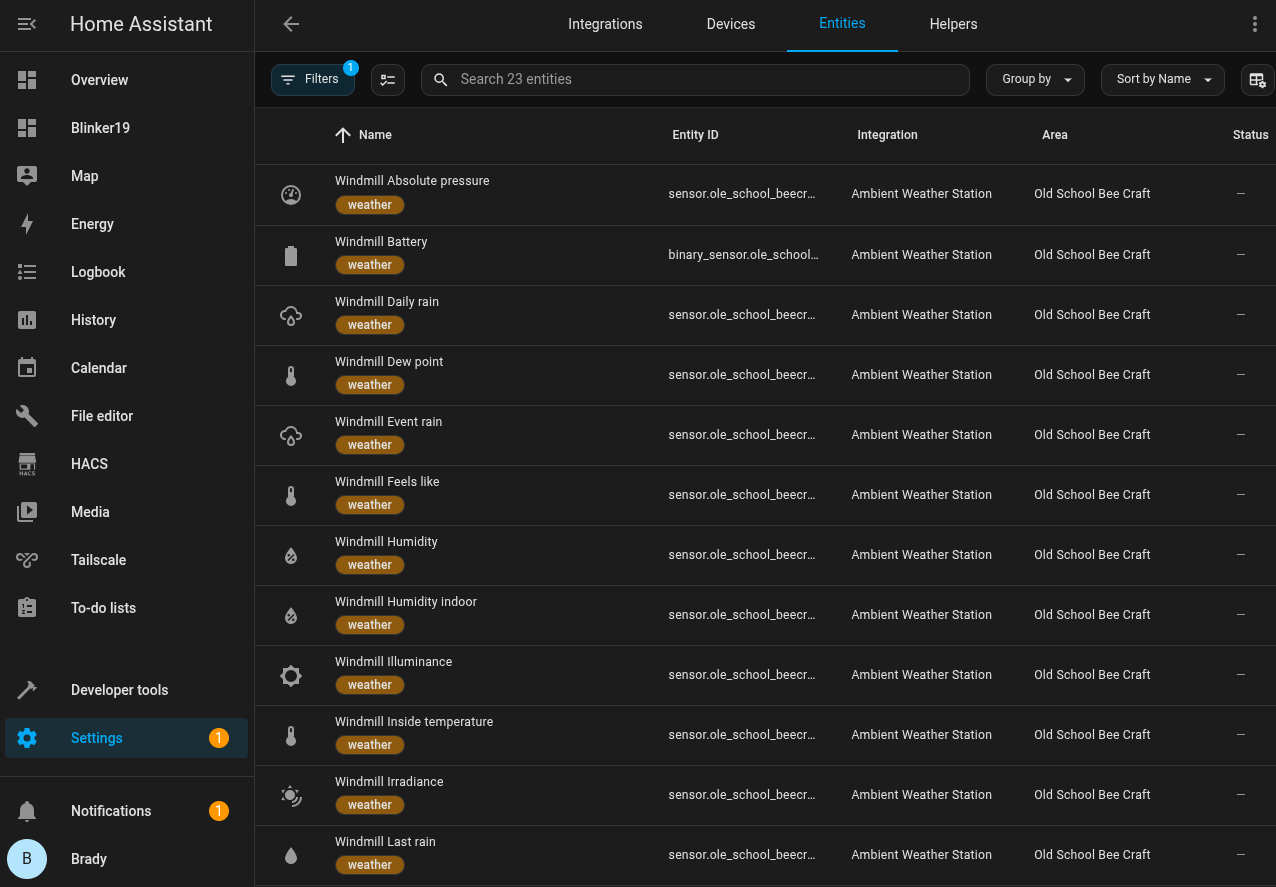Select the Entities tab

[842, 24]
